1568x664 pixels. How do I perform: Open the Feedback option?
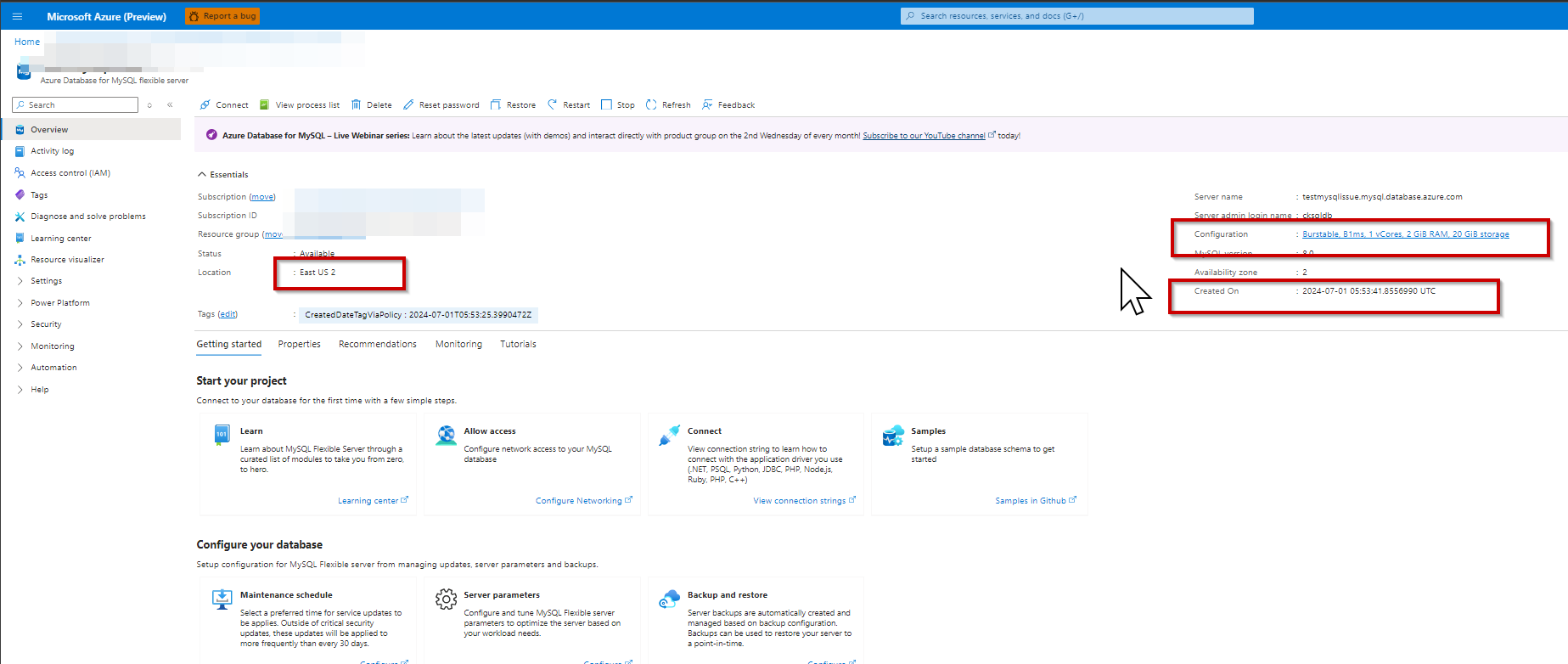[728, 105]
